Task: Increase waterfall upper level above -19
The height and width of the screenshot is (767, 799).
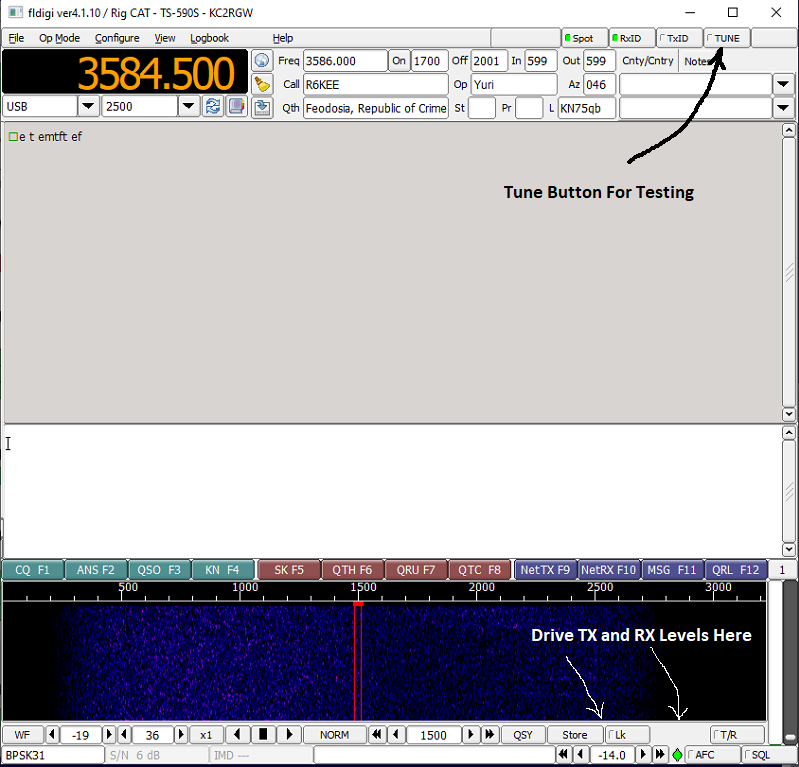Action: pos(109,735)
